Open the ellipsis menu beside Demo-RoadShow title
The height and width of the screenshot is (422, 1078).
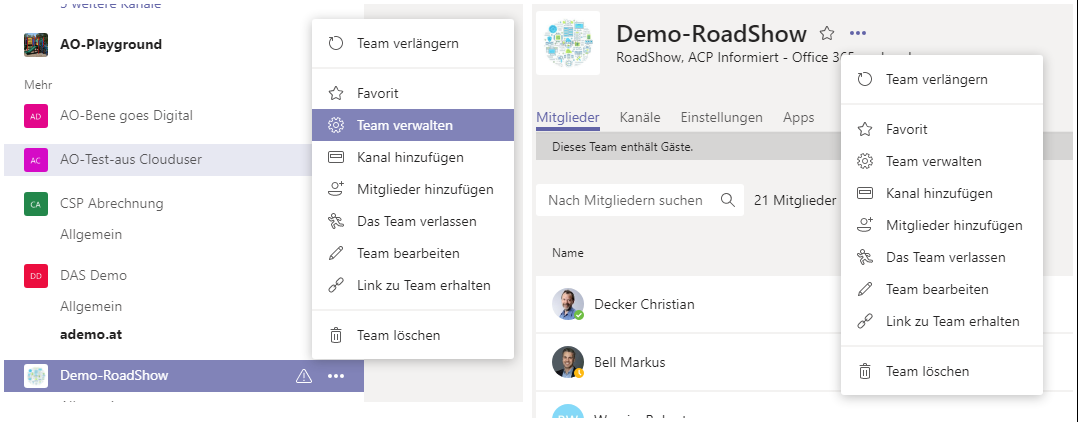click(x=858, y=33)
